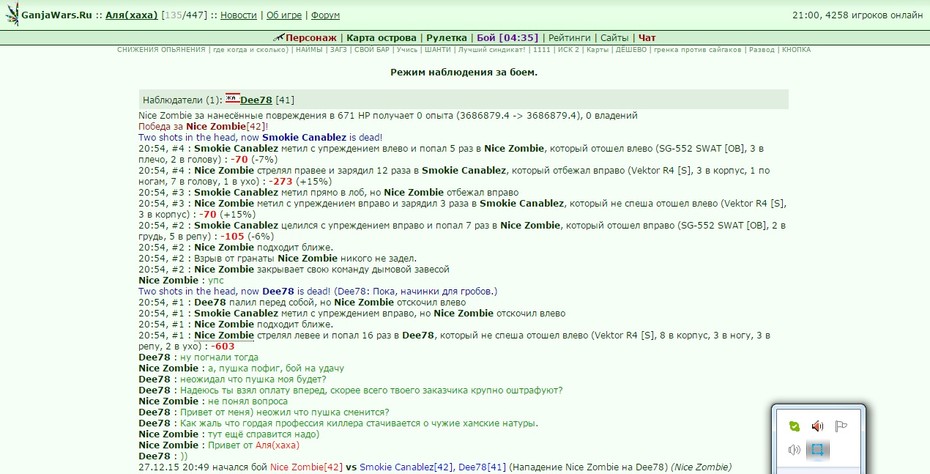The width and height of the screenshot is (930, 474).
Task: Click underlined Nice Zombie in -603 shot line
Action: (x=224, y=335)
